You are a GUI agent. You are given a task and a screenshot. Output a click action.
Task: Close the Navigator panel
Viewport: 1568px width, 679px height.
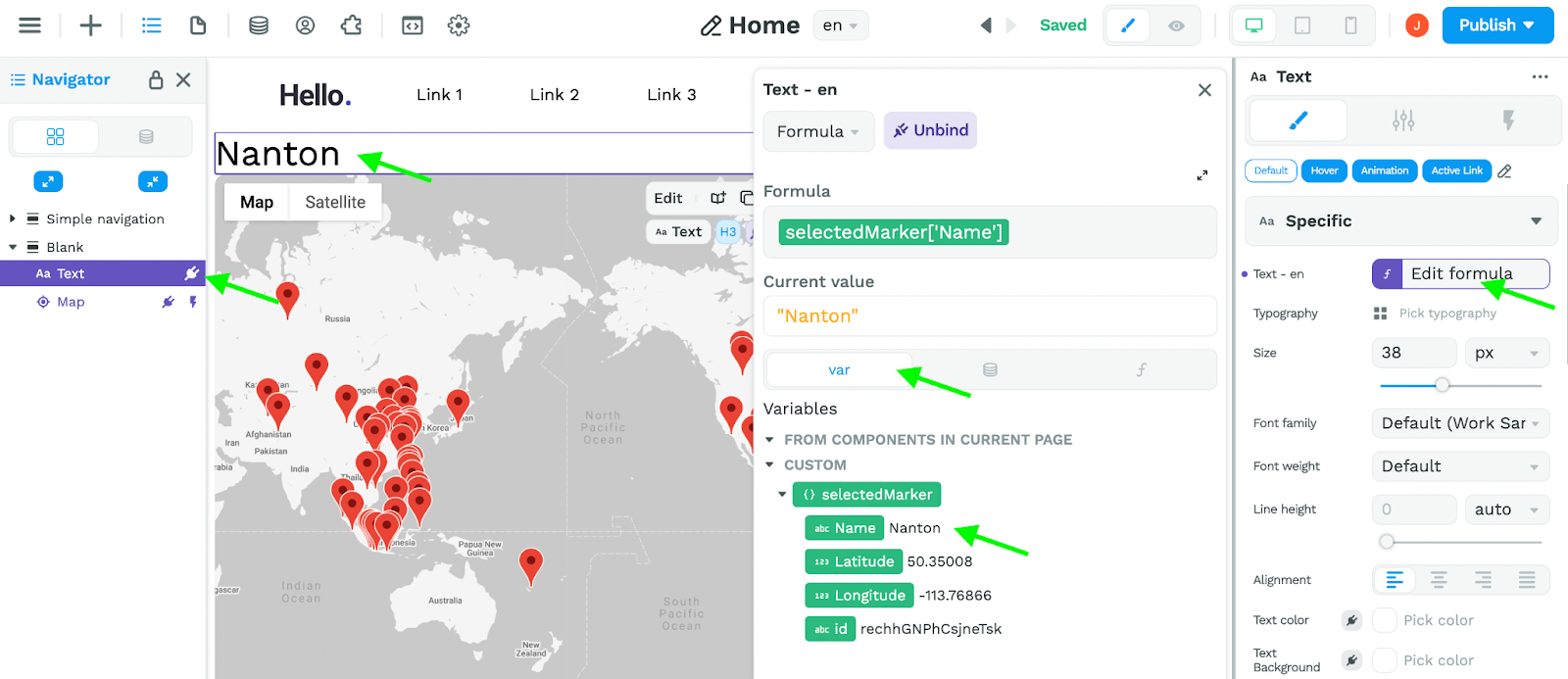pos(183,79)
